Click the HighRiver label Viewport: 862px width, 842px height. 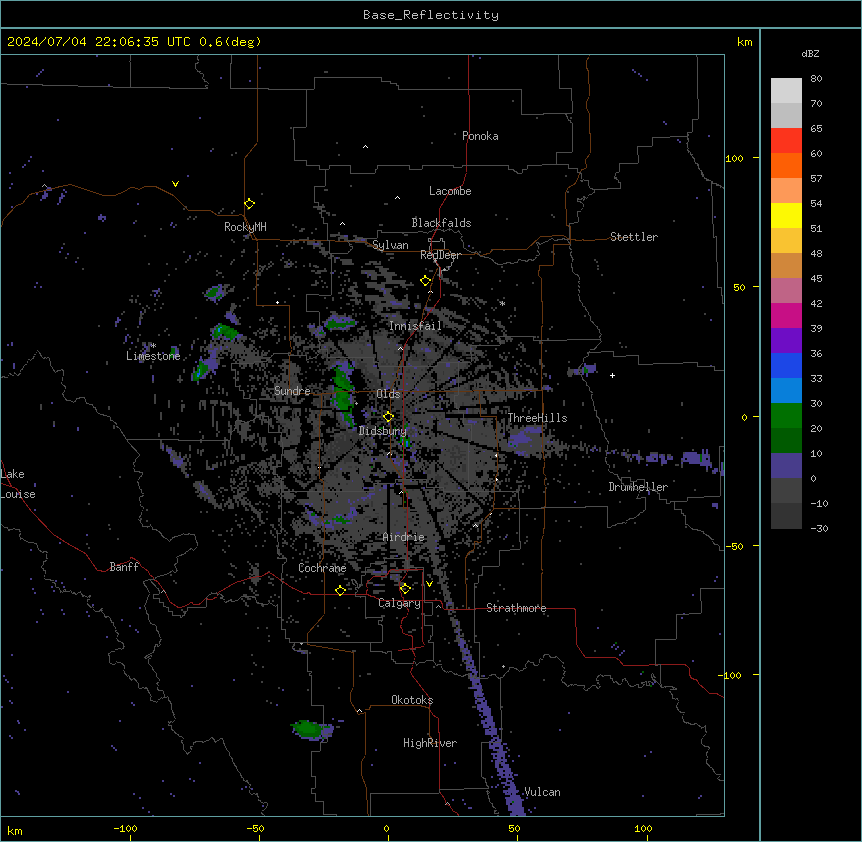tap(430, 743)
